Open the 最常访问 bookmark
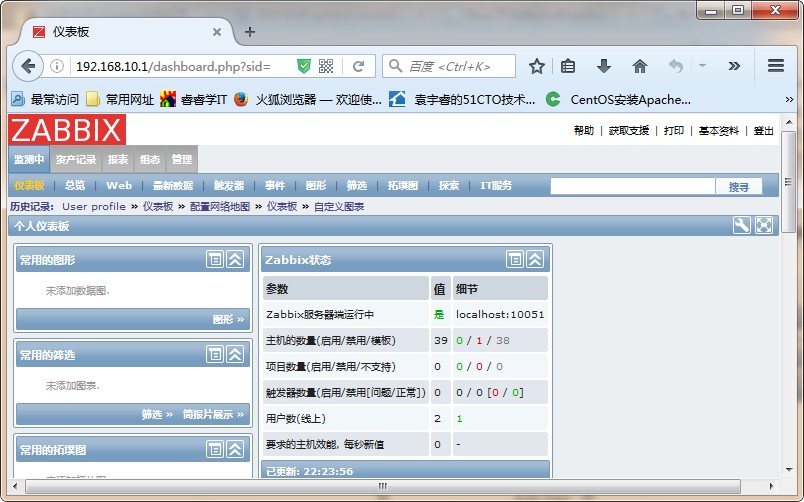Image resolution: width=804 pixels, height=502 pixels. coord(45,99)
